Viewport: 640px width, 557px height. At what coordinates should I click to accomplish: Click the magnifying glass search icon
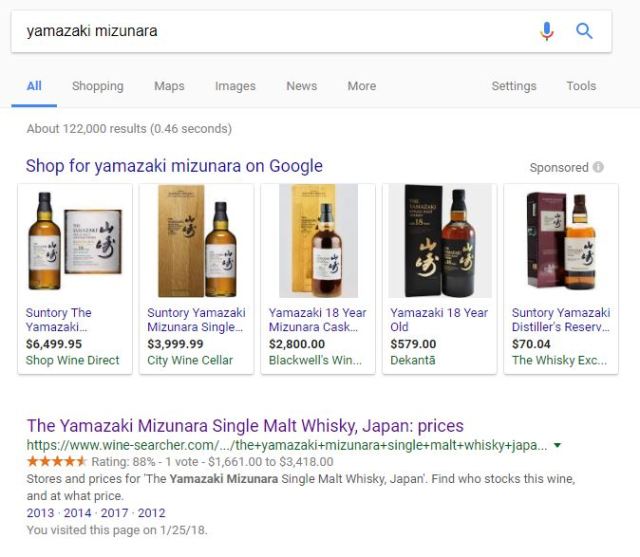[584, 31]
